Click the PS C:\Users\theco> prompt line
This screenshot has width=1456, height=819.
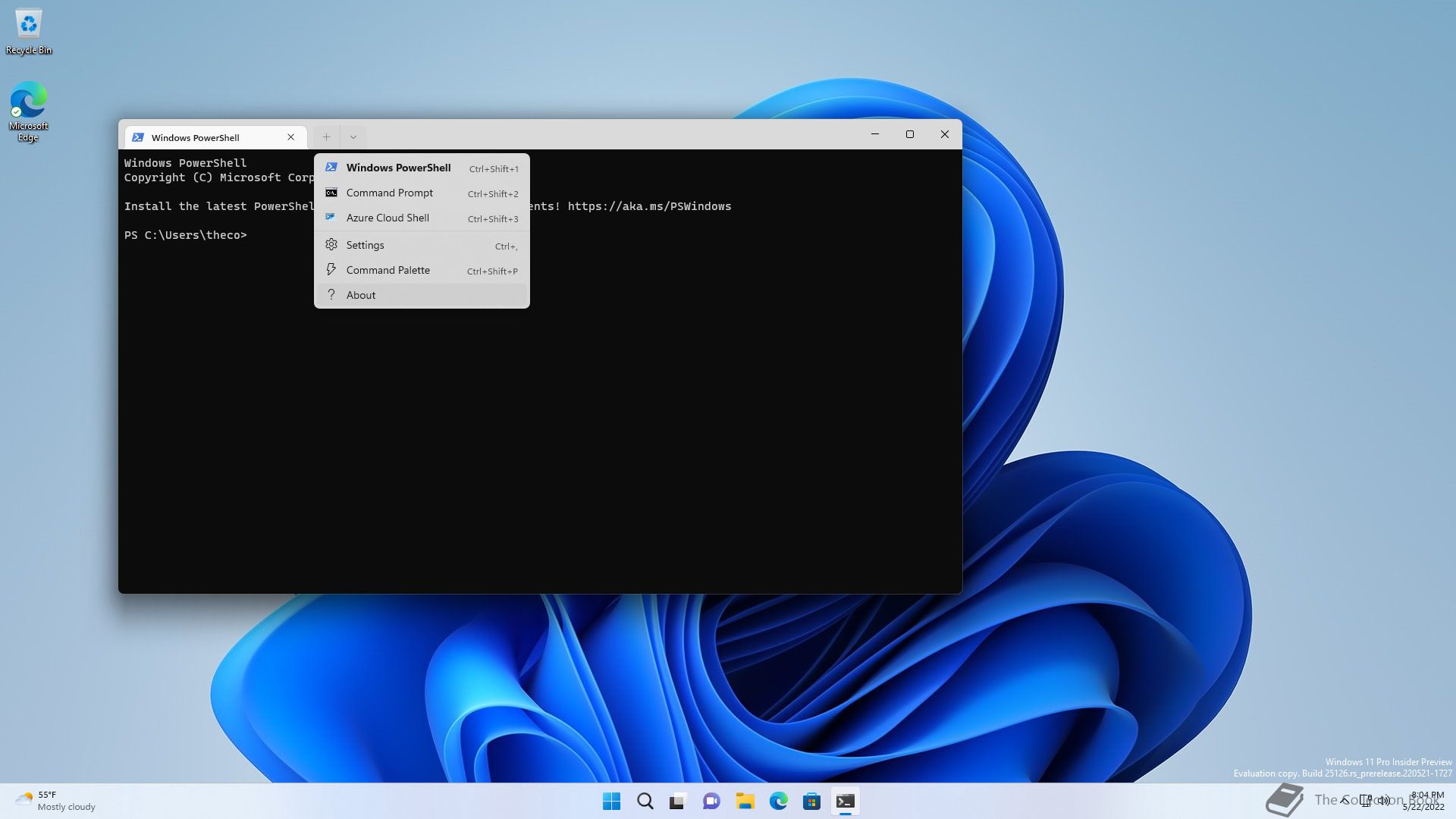(x=186, y=235)
